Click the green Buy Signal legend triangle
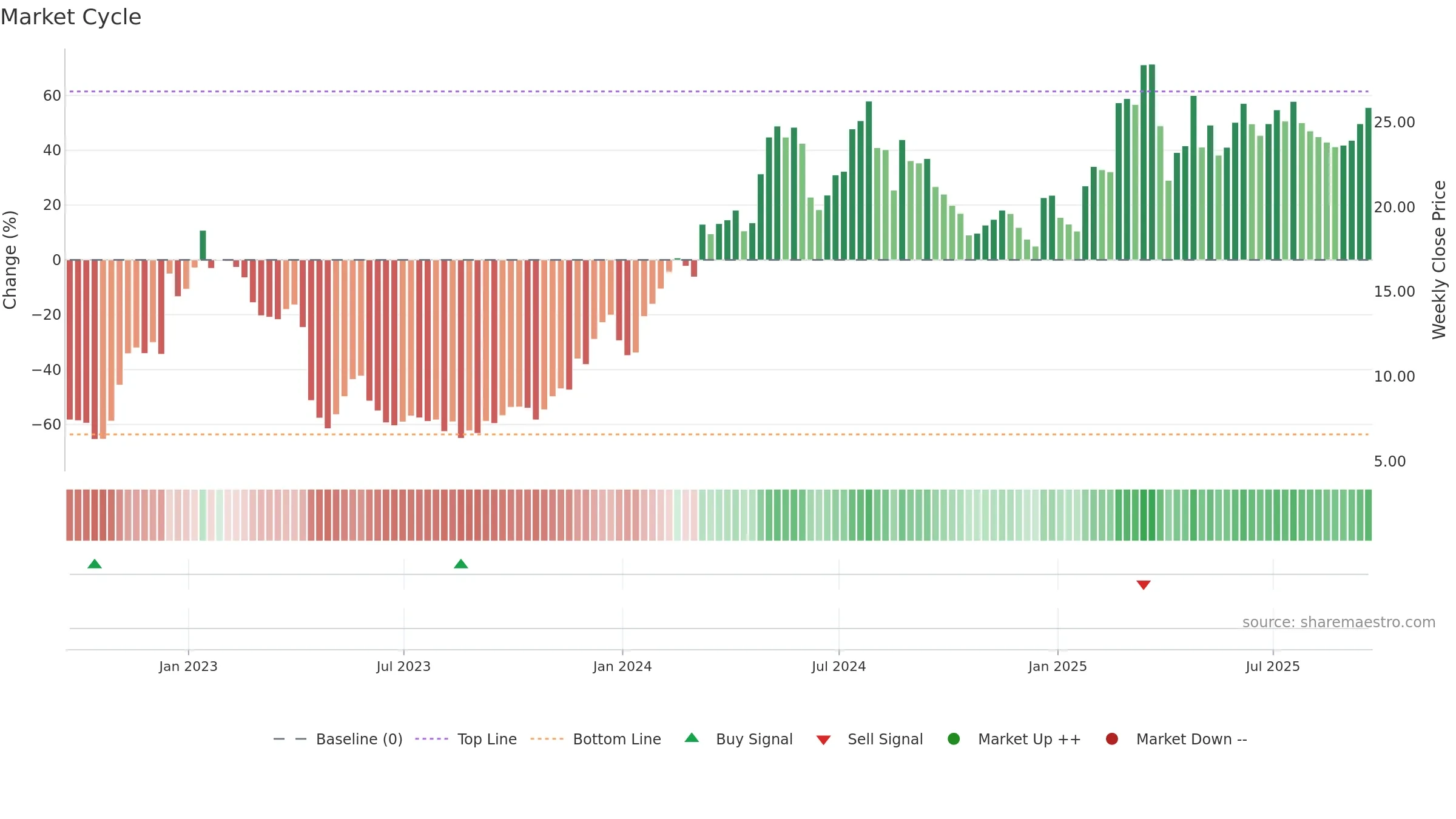The width and height of the screenshot is (1456, 819). [692, 738]
